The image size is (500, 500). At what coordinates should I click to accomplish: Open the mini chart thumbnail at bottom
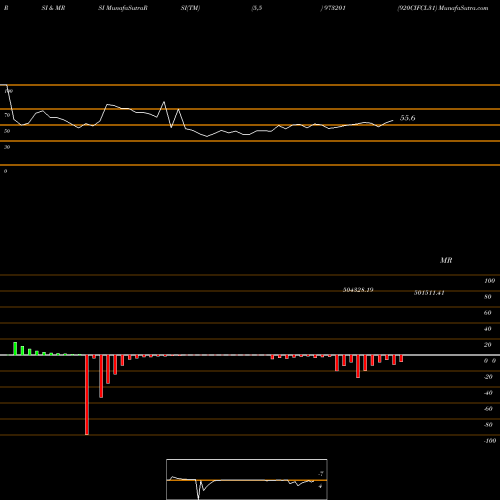[247, 479]
